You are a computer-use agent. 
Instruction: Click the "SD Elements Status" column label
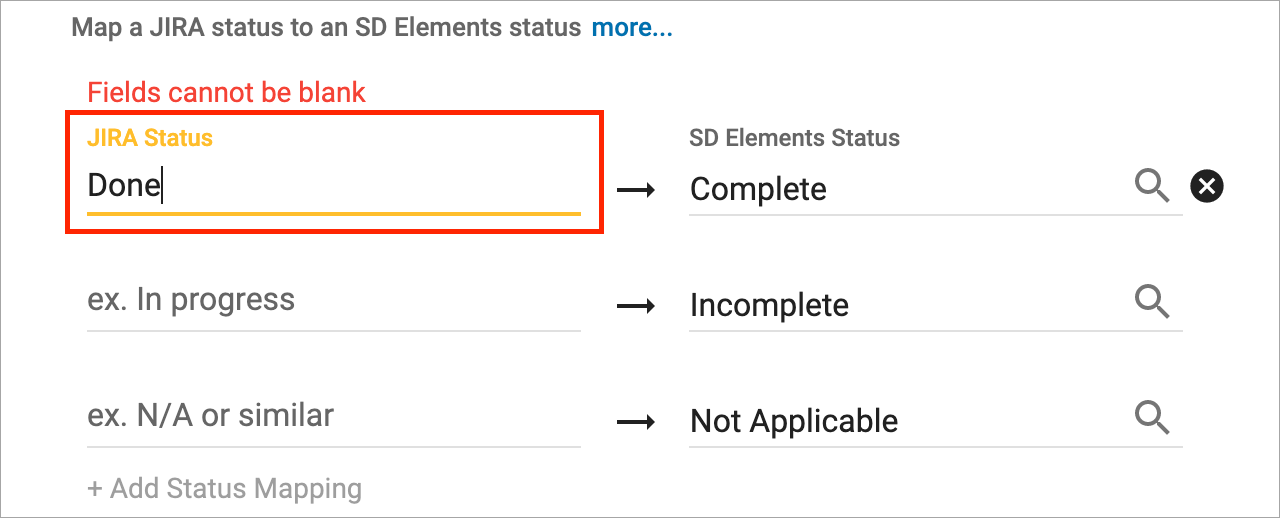click(794, 138)
